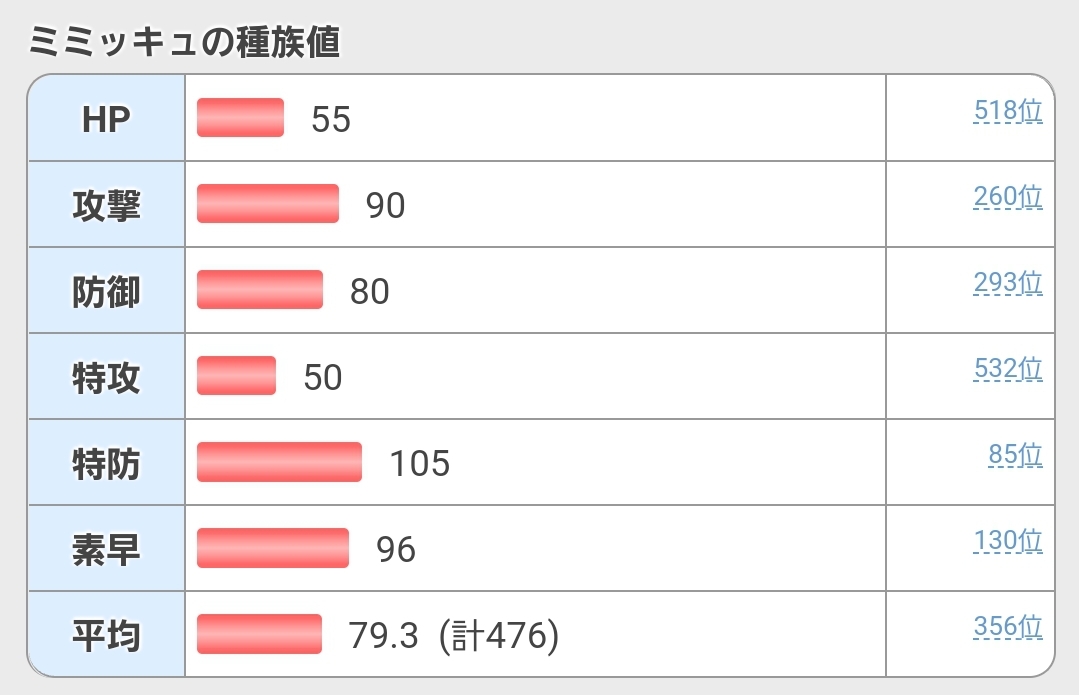Click the 攻撃 red stat bar
The width and height of the screenshot is (1079, 695).
268,204
